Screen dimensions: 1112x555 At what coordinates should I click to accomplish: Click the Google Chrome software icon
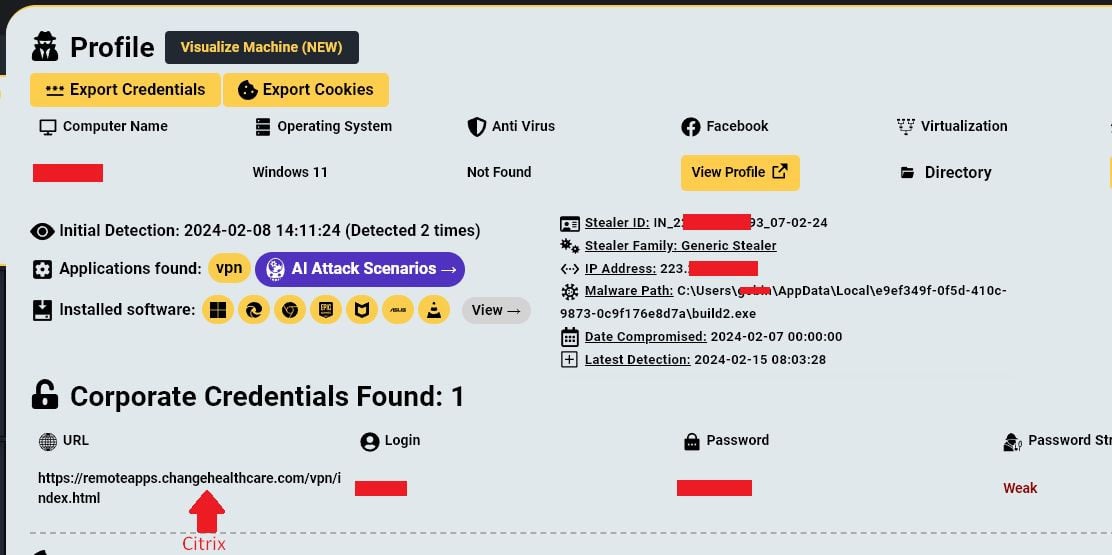pos(290,310)
